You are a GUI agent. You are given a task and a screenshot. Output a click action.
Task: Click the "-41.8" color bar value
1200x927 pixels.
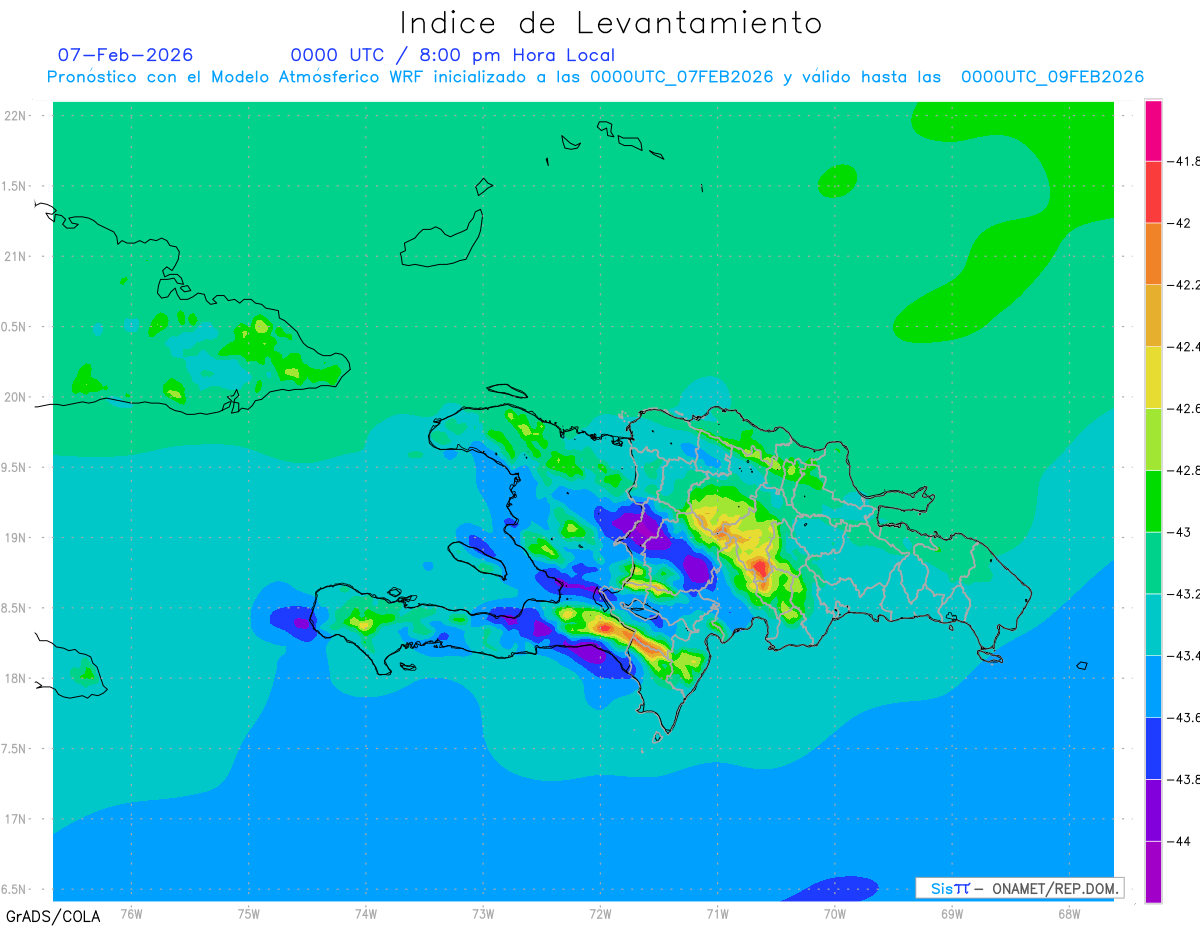tap(1185, 161)
